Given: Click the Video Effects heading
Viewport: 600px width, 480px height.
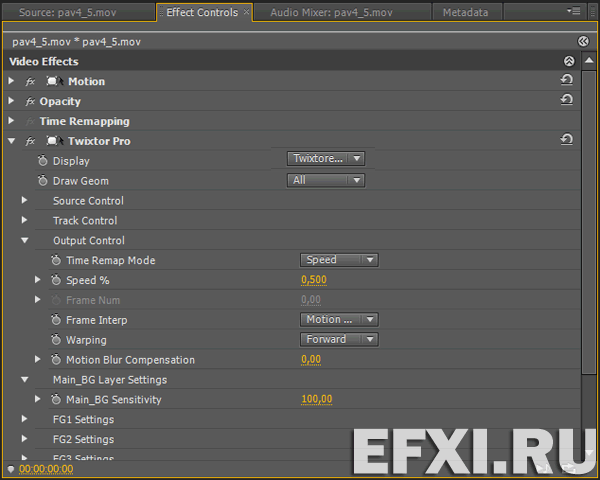Looking at the screenshot, I should point(44,62).
